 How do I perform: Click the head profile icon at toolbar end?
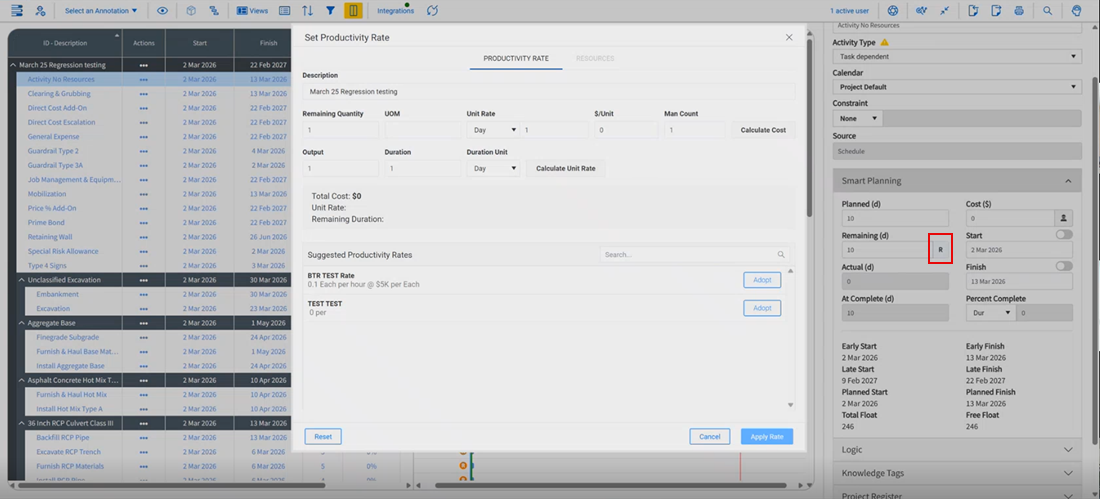tap(1076, 11)
